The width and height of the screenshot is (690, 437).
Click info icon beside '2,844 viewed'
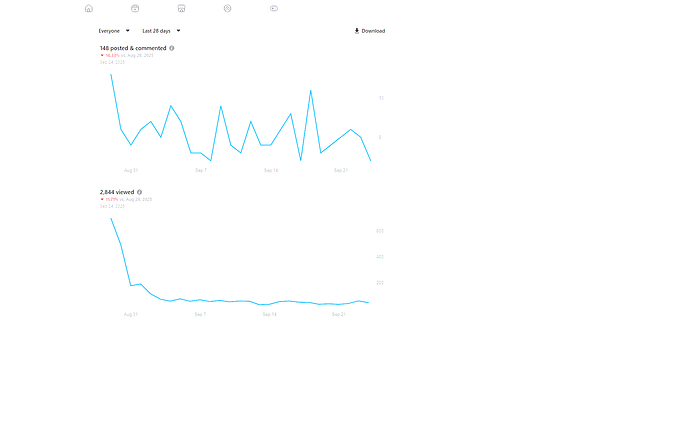tap(139, 192)
